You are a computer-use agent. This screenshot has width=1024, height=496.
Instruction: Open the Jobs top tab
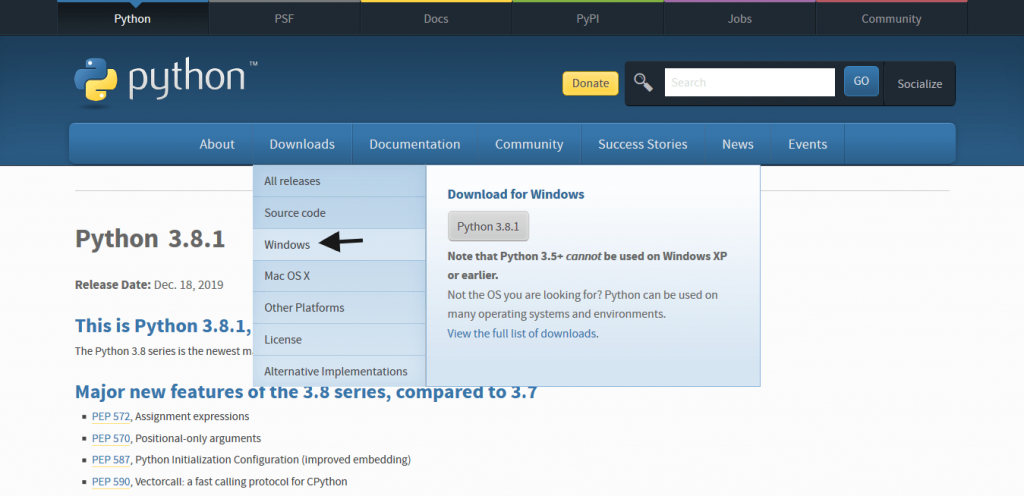pos(739,18)
